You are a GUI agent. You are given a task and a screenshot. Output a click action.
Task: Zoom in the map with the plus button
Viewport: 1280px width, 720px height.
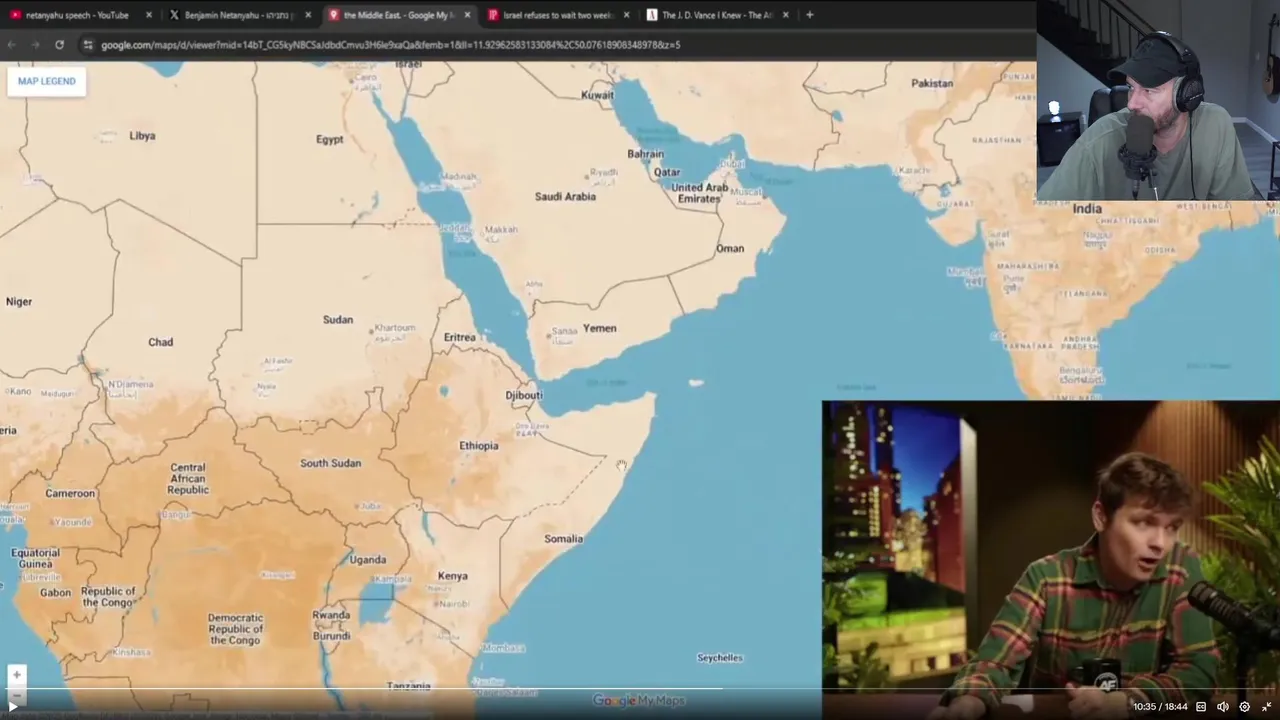(x=16, y=675)
